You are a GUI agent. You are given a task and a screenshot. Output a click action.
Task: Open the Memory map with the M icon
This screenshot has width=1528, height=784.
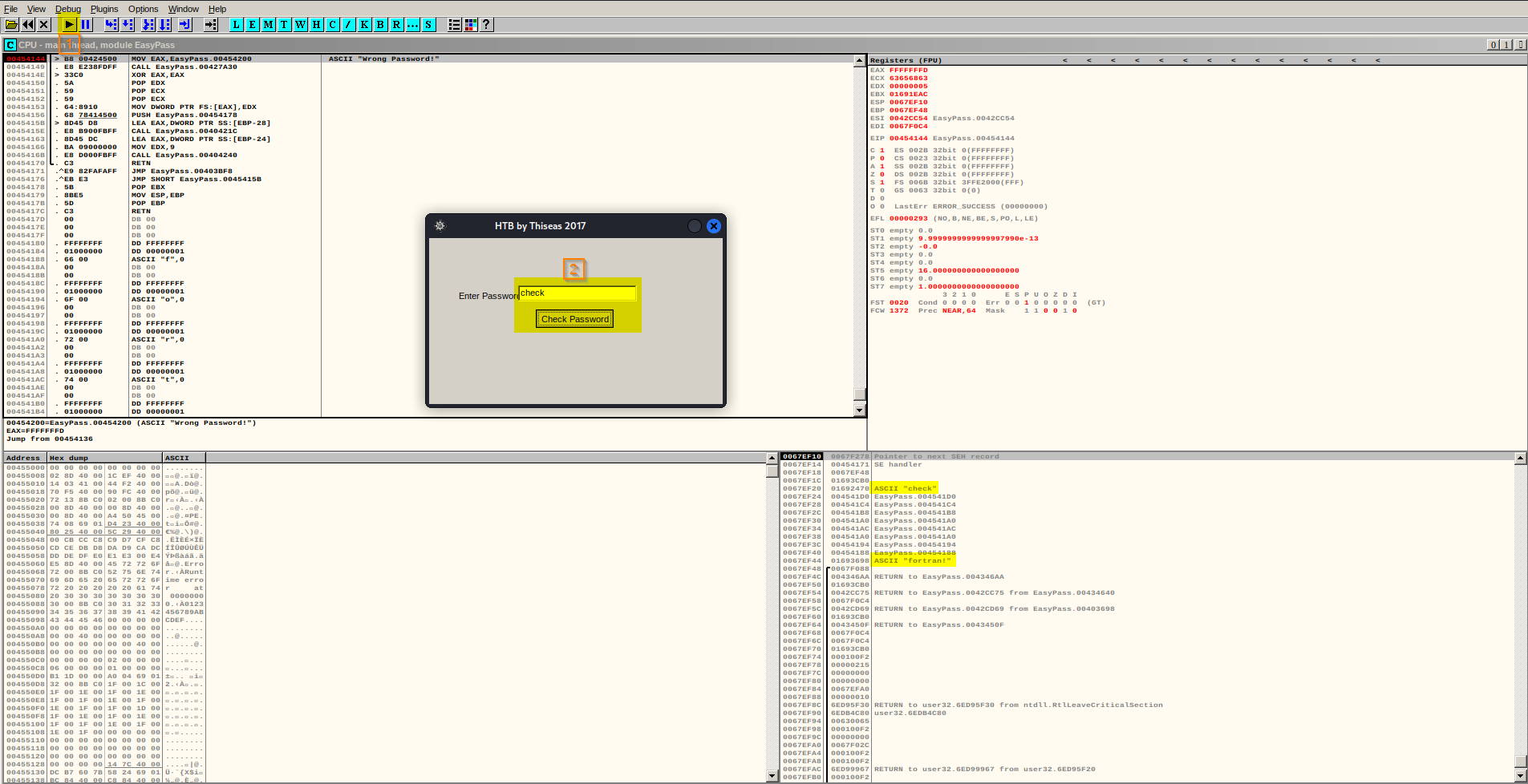point(269,25)
